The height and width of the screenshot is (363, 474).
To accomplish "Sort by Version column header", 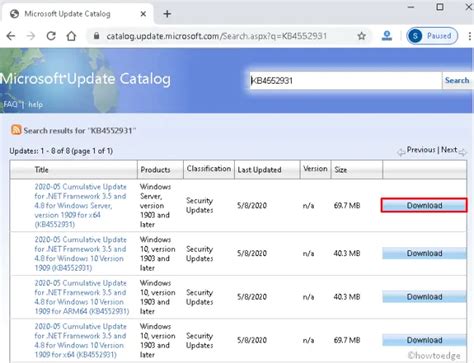I will coord(315,169).
